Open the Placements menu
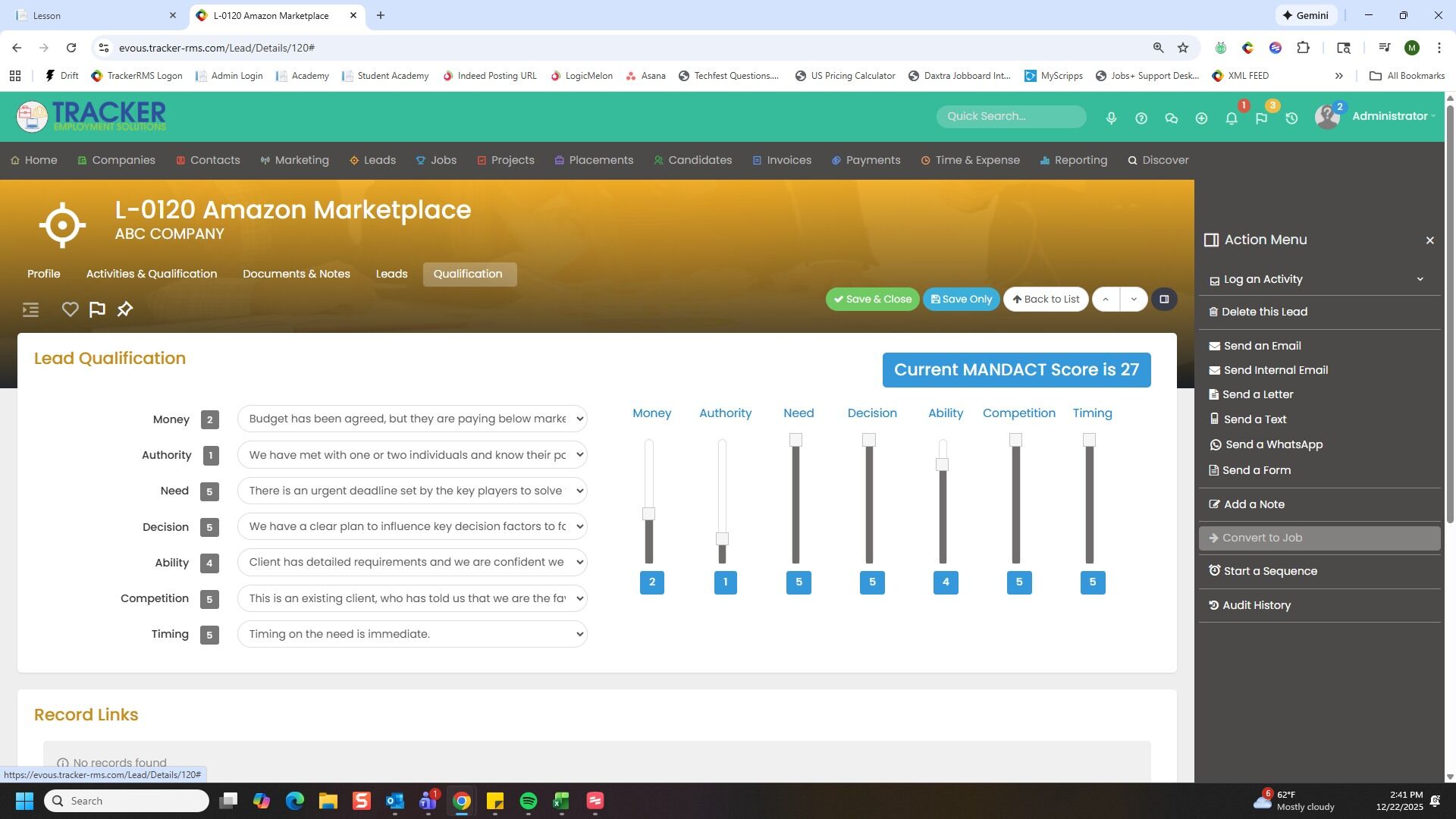 click(x=601, y=160)
